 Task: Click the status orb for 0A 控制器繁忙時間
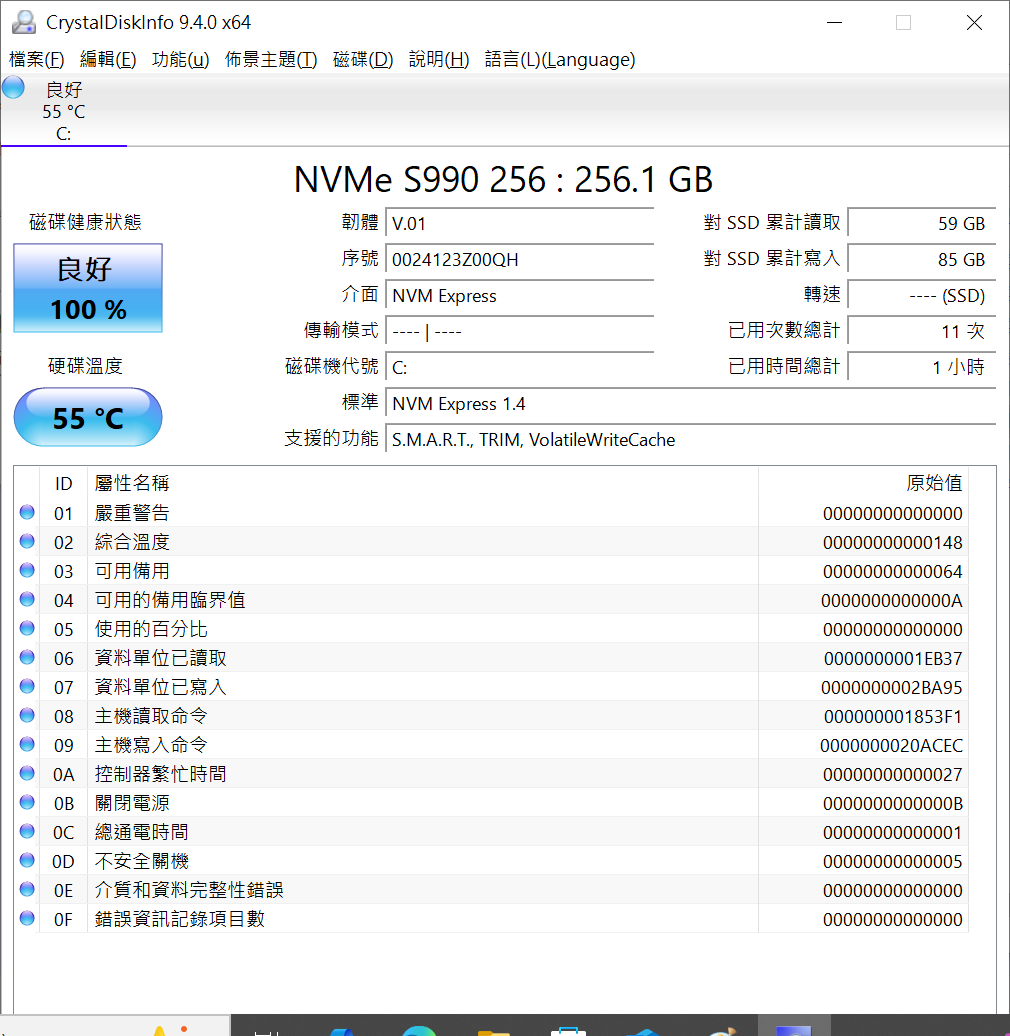[x=27, y=774]
